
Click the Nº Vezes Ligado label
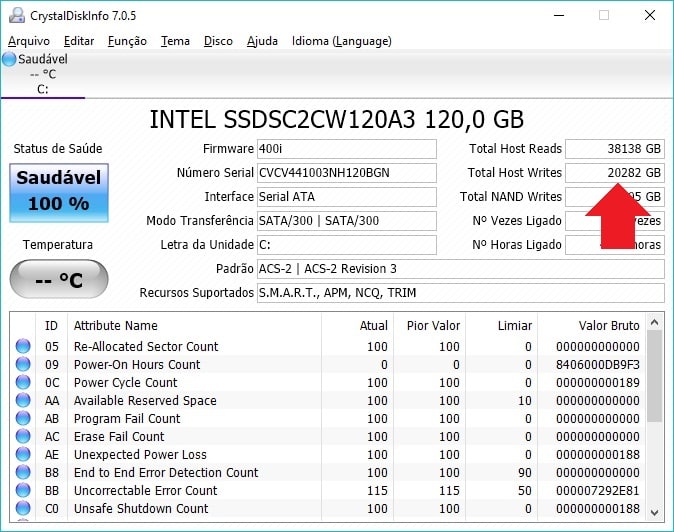click(517, 221)
